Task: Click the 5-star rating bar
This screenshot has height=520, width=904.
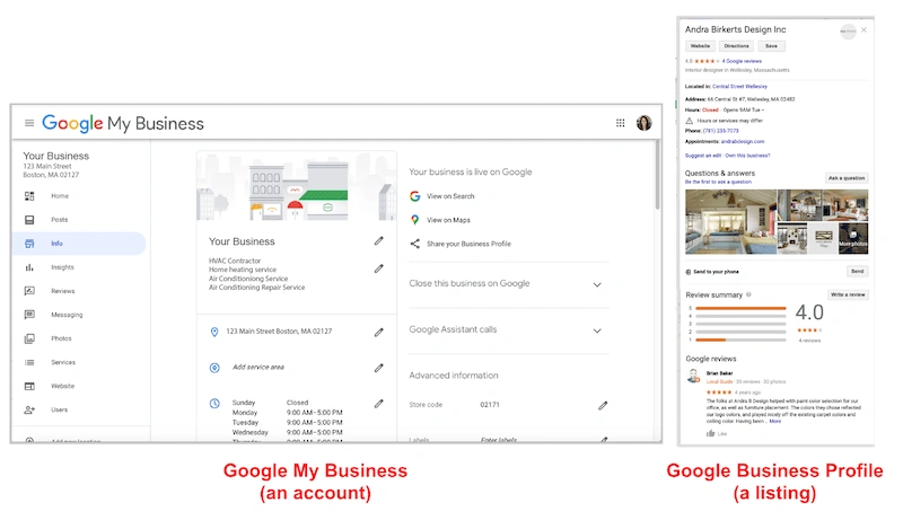Action: tap(741, 308)
